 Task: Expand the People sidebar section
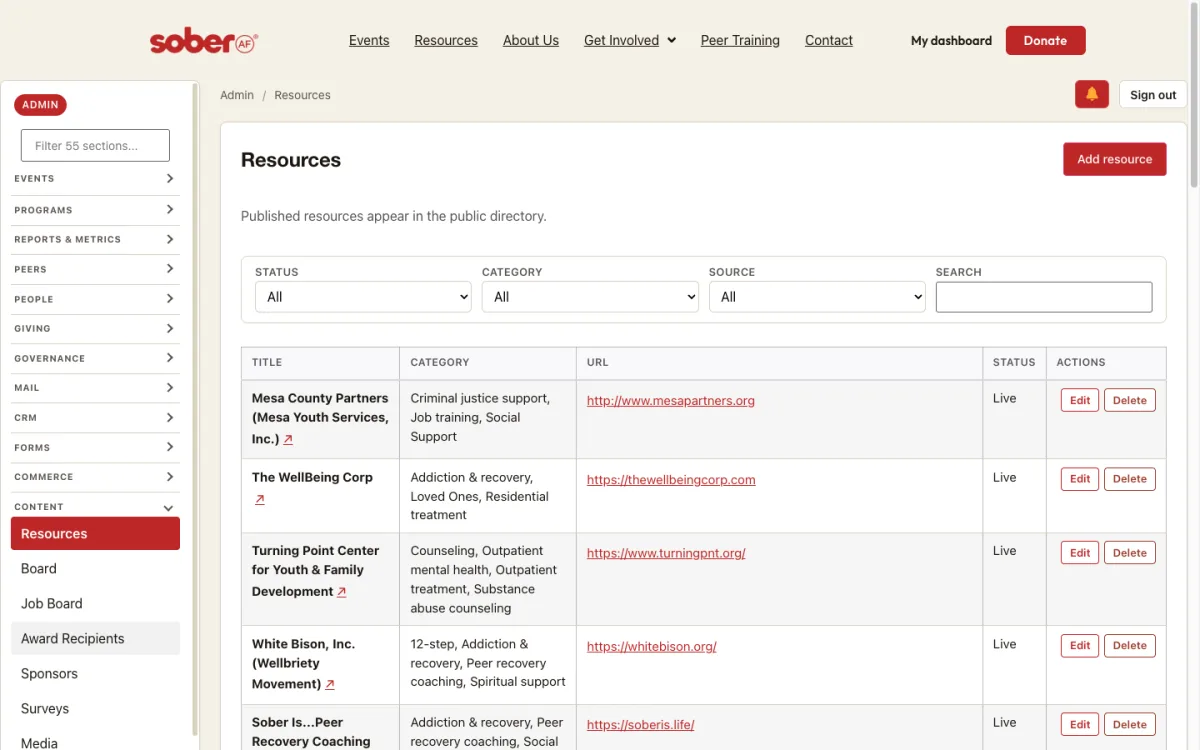95,299
